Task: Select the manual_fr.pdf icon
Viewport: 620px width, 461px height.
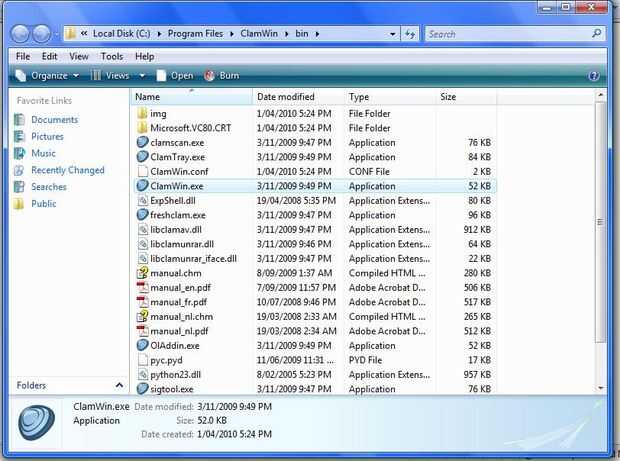Action: pos(142,302)
